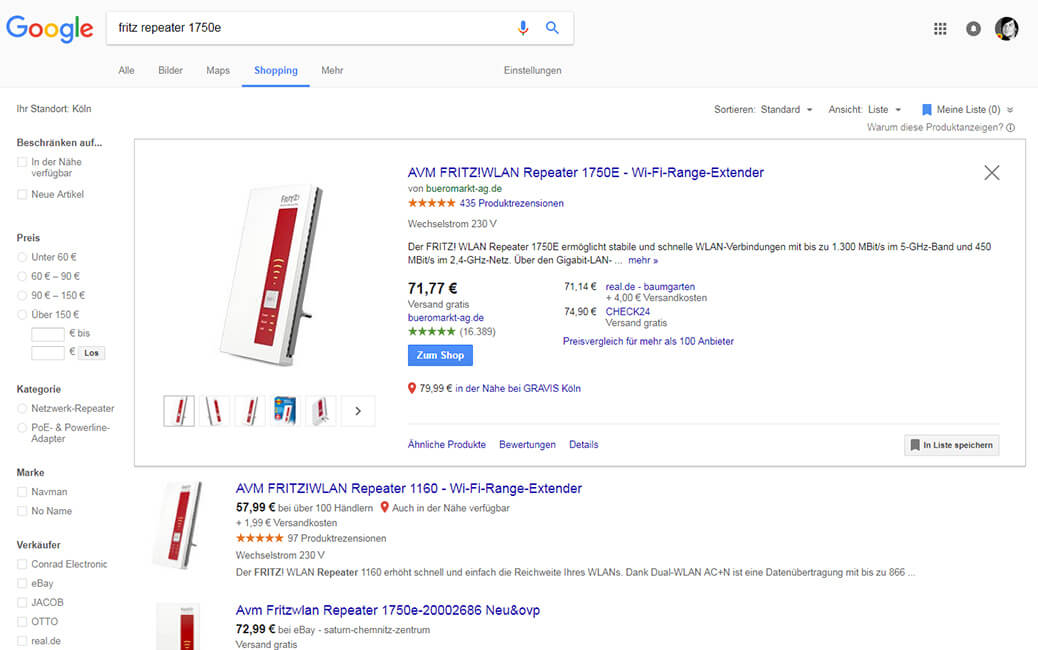Select PoE- & Powerline-Adapter category
The height and width of the screenshot is (650, 1038).
(22, 428)
